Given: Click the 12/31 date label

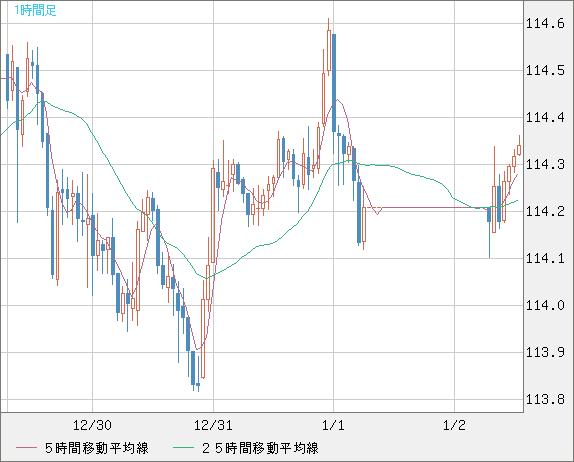Looking at the screenshot, I should tap(213, 425).
